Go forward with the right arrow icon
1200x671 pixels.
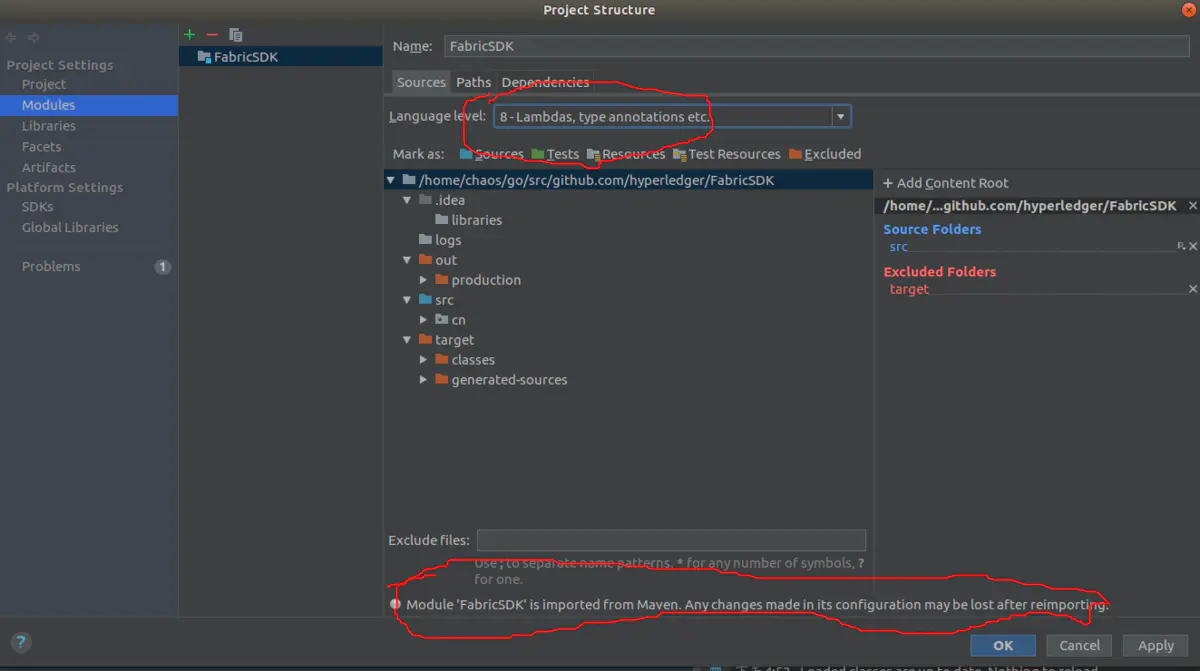pyautogui.click(x=33, y=38)
